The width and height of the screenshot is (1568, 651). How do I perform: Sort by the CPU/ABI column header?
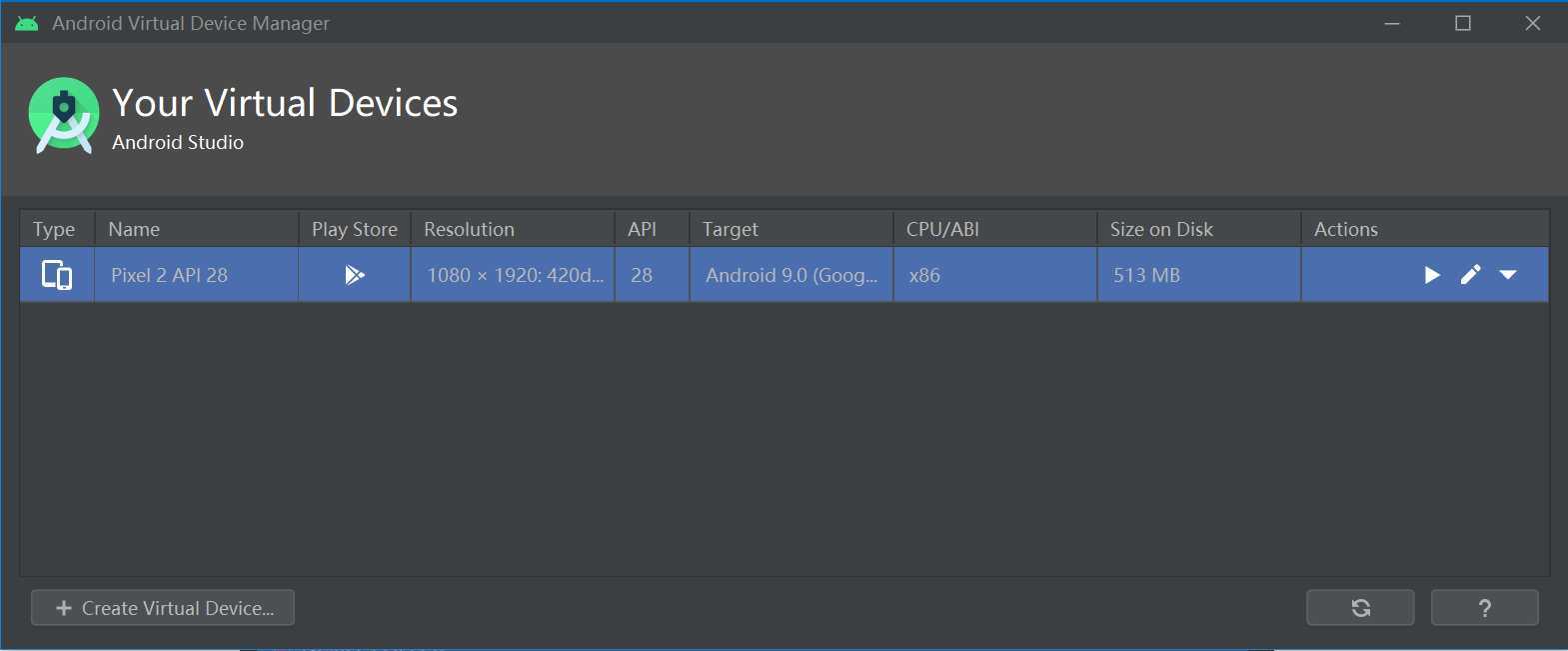(x=995, y=229)
